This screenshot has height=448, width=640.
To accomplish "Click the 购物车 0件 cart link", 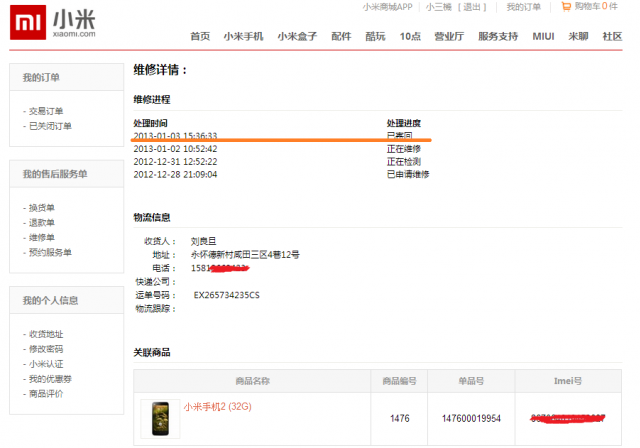I will 596,7.
